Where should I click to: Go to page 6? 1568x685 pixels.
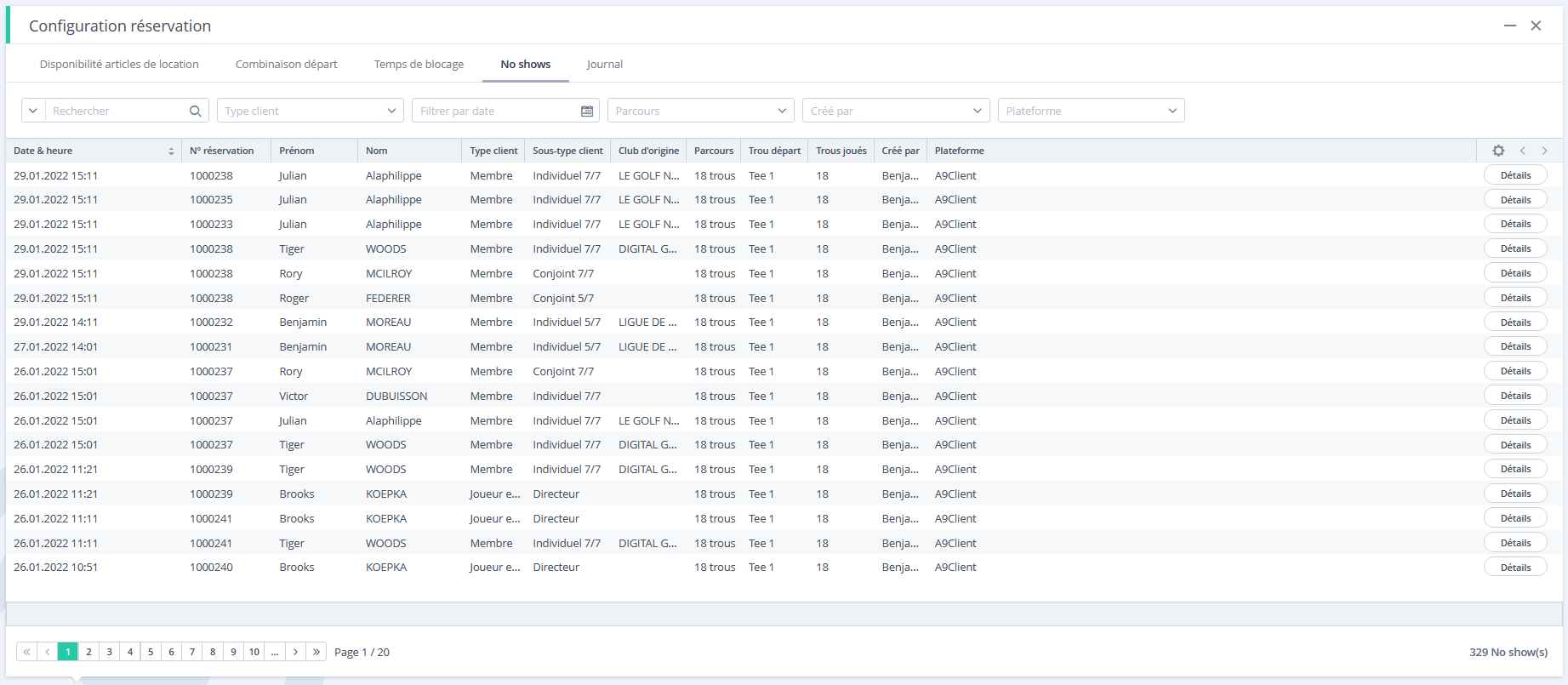172,652
